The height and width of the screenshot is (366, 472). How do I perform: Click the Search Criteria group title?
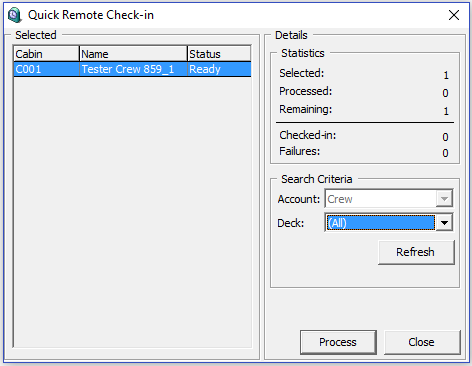[x=317, y=179]
